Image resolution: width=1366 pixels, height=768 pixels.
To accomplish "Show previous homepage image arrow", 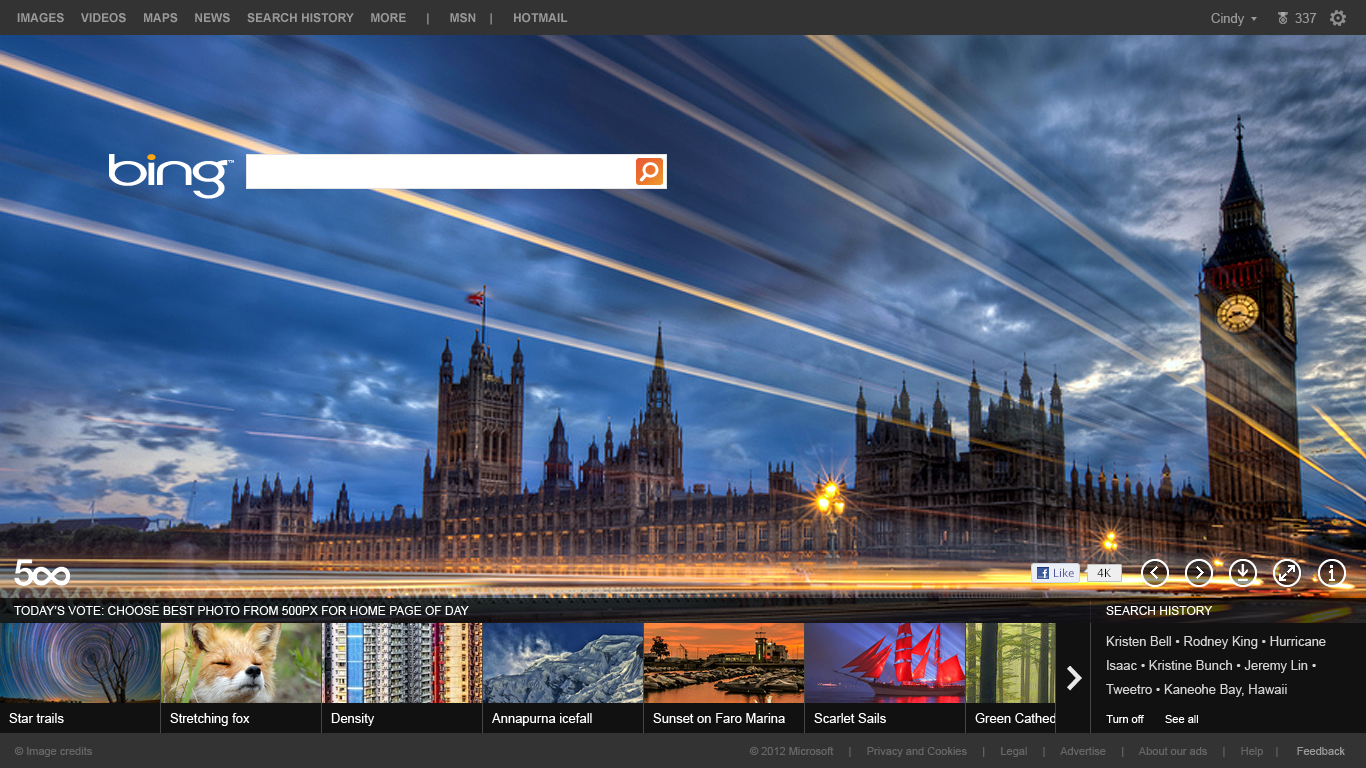I will pyautogui.click(x=1155, y=573).
